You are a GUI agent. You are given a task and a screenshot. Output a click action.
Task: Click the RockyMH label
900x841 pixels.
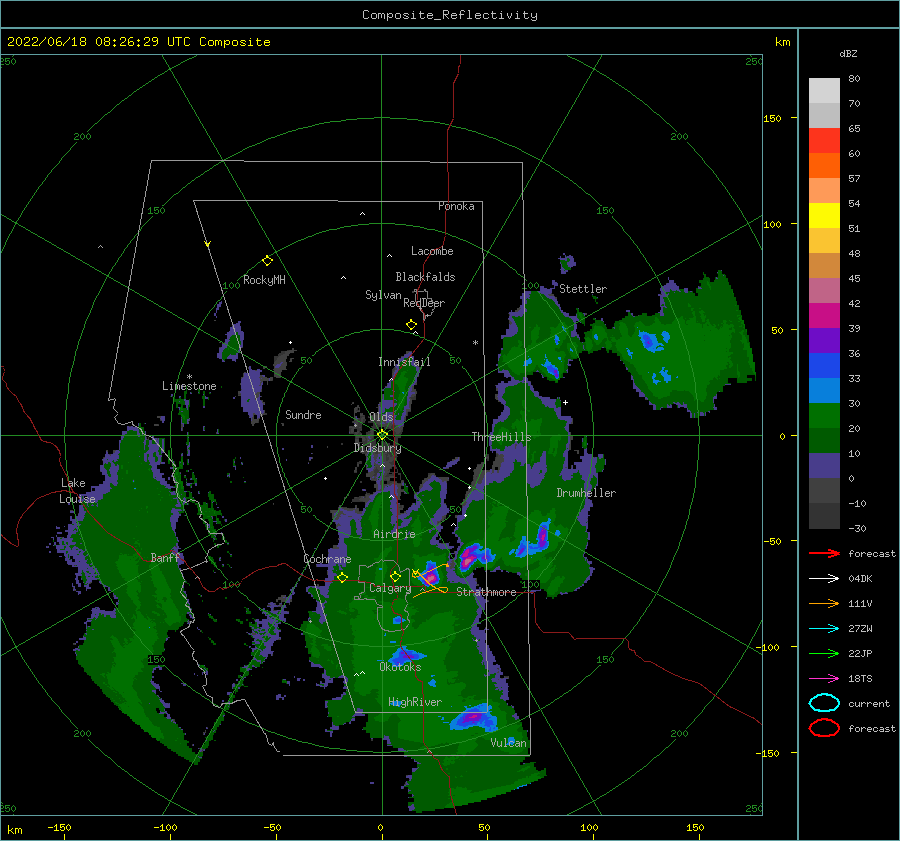264,280
